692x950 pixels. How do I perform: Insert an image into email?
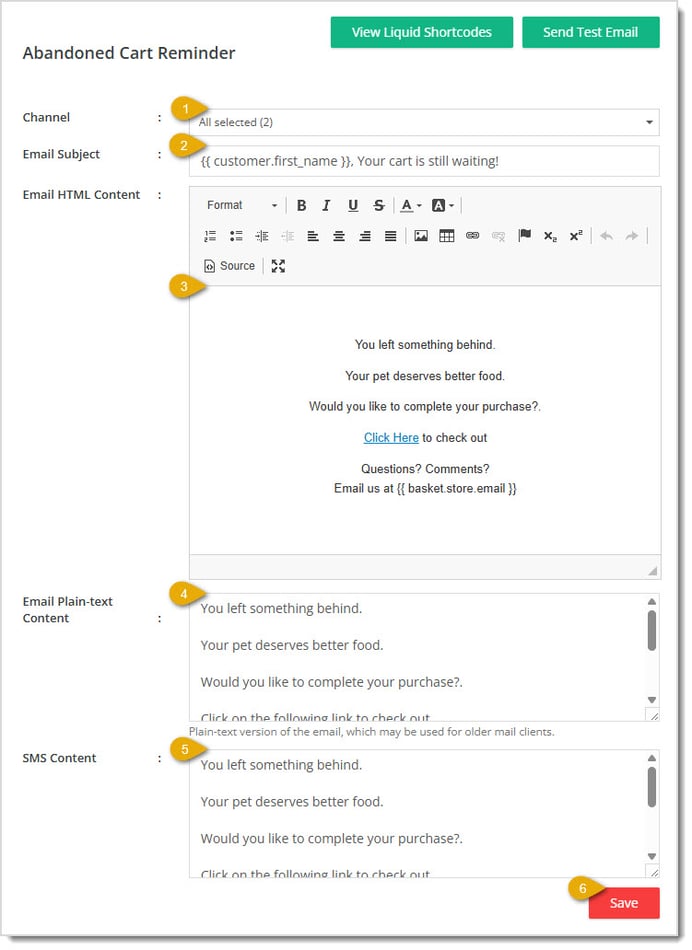click(421, 236)
